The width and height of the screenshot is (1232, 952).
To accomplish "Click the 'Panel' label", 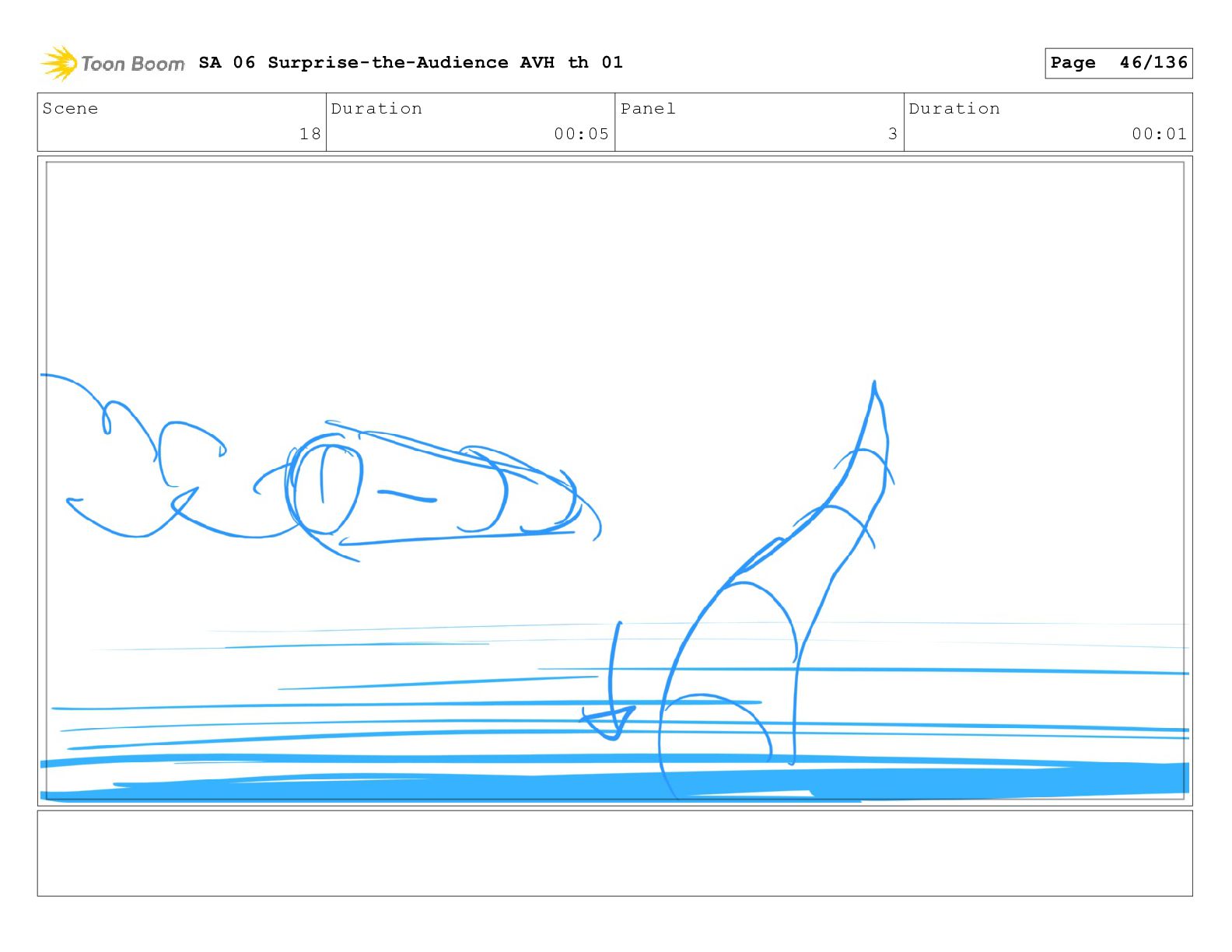I will coord(648,109).
